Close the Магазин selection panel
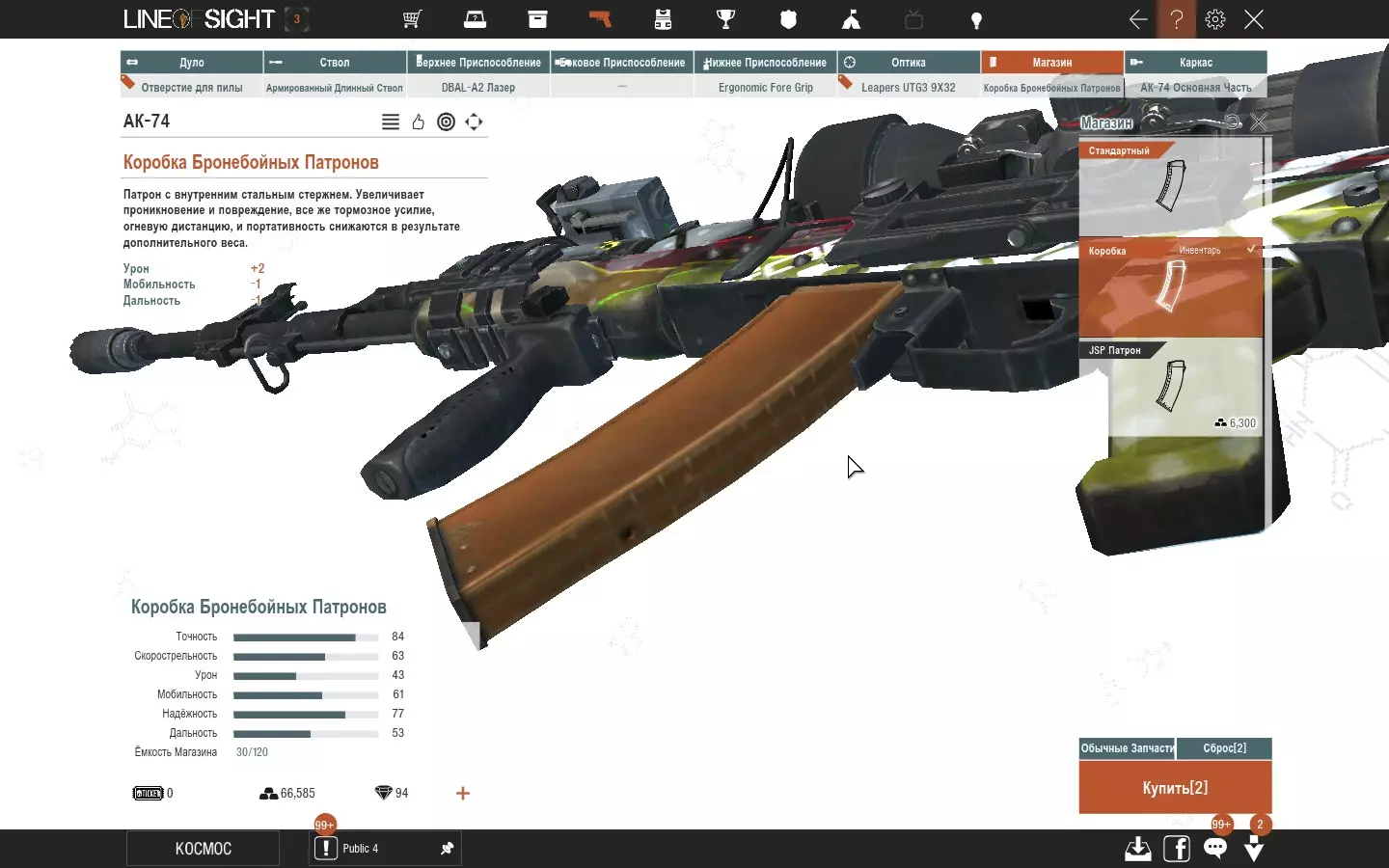The height and width of the screenshot is (868, 1389). 1259,122
